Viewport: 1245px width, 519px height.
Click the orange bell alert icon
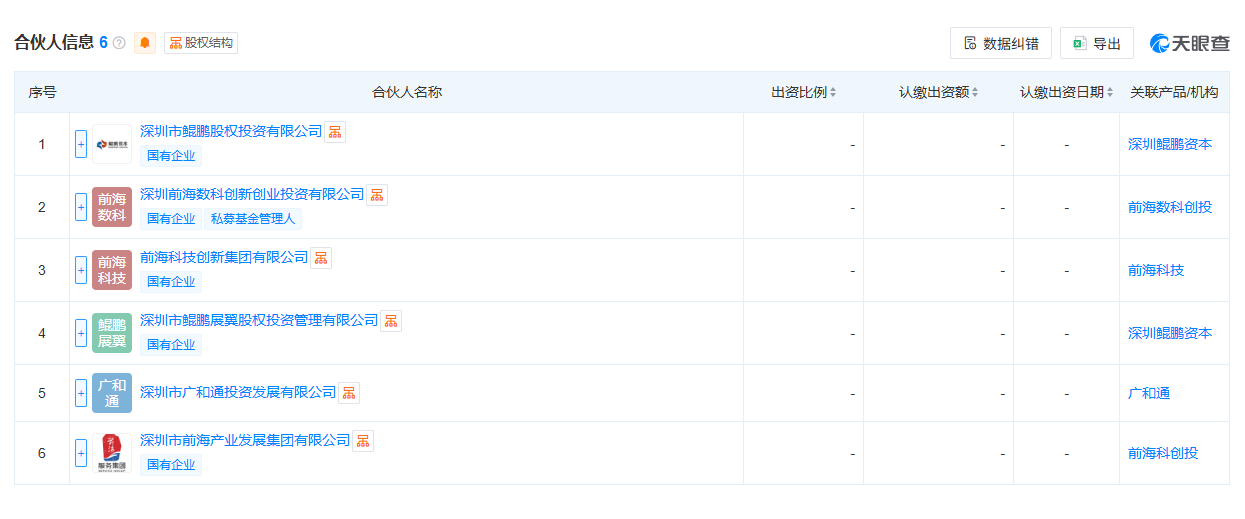click(x=145, y=43)
